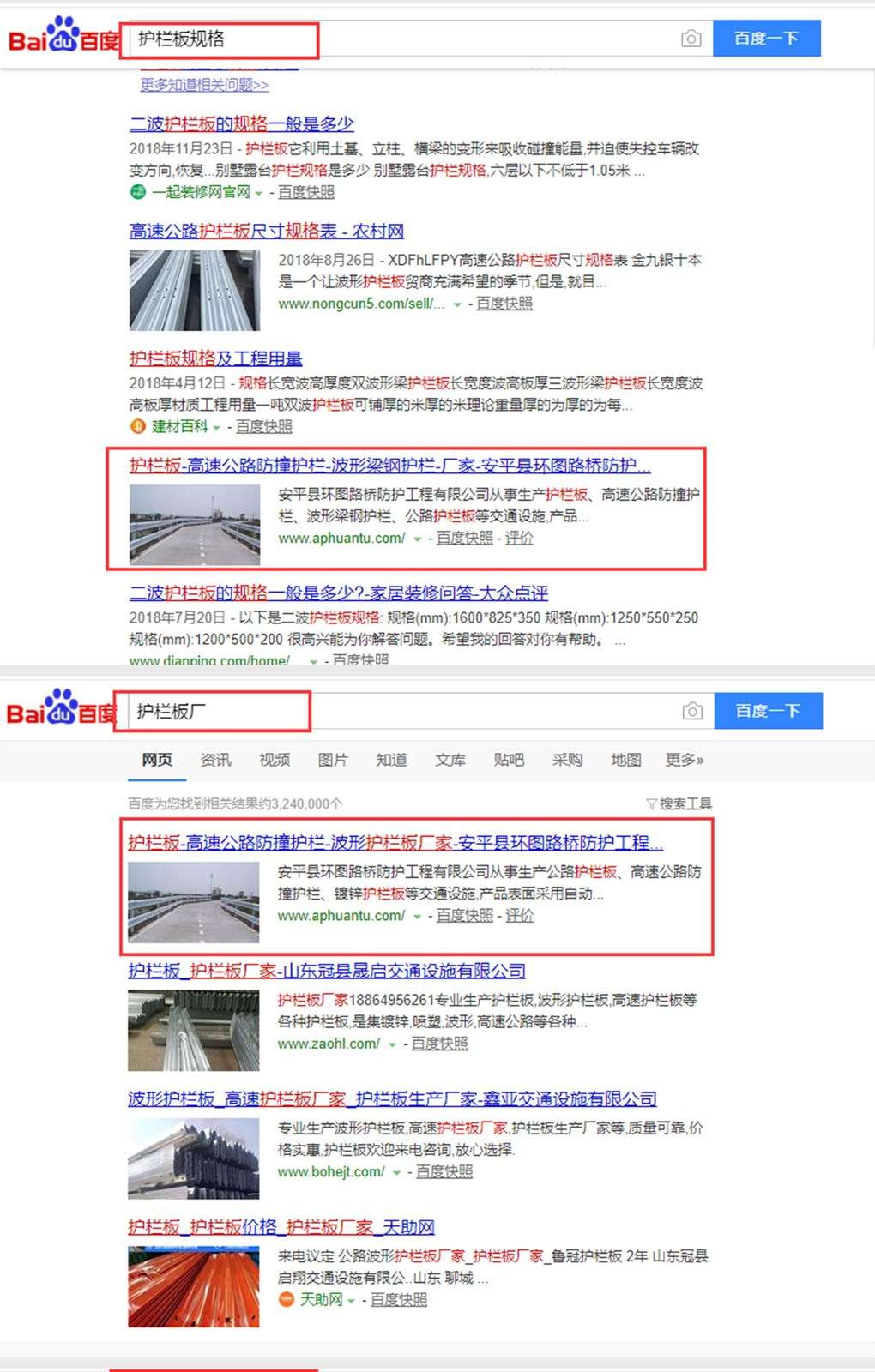Open dropdown arrow beside www.bohejt.com

(396, 1172)
